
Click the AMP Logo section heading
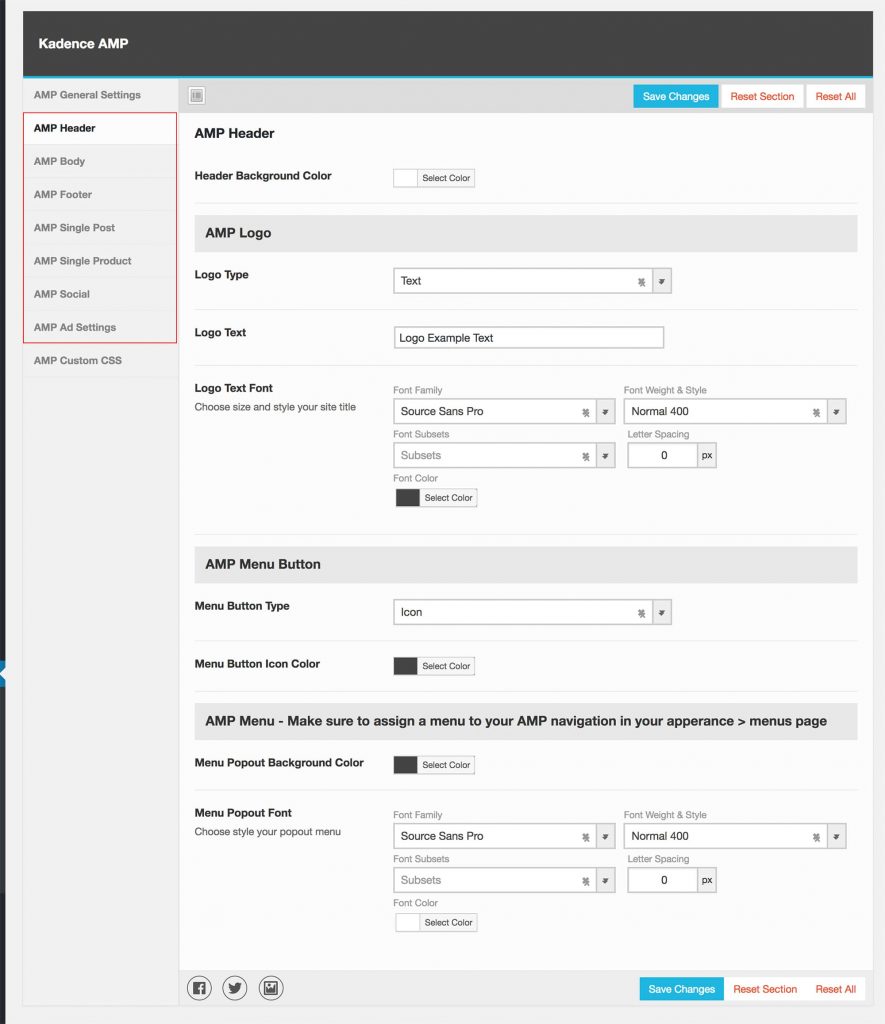pyautogui.click(x=238, y=233)
